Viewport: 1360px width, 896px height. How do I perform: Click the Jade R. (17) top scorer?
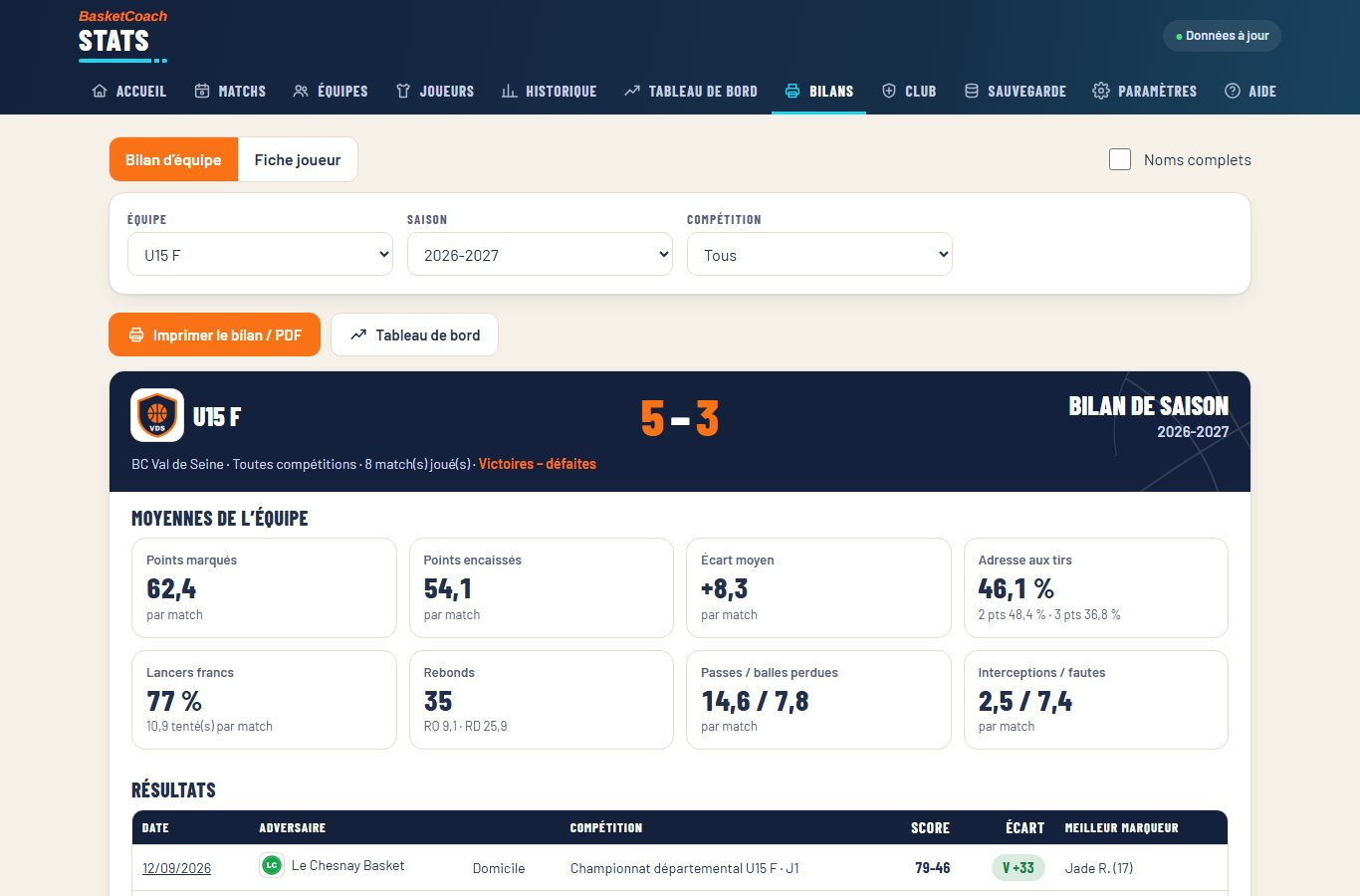(1099, 868)
